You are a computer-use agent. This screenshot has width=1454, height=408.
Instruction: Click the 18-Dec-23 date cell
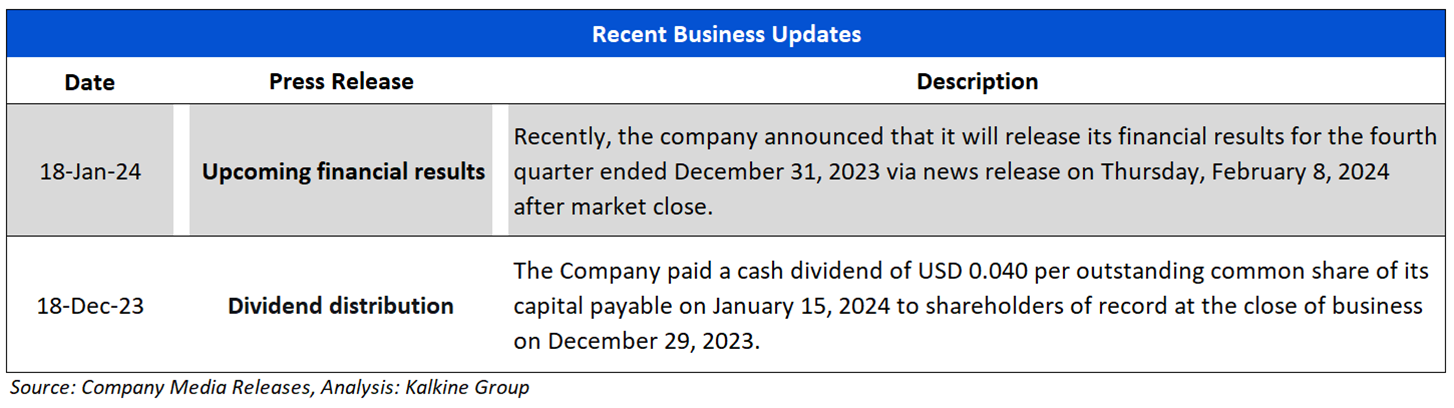[x=91, y=306]
